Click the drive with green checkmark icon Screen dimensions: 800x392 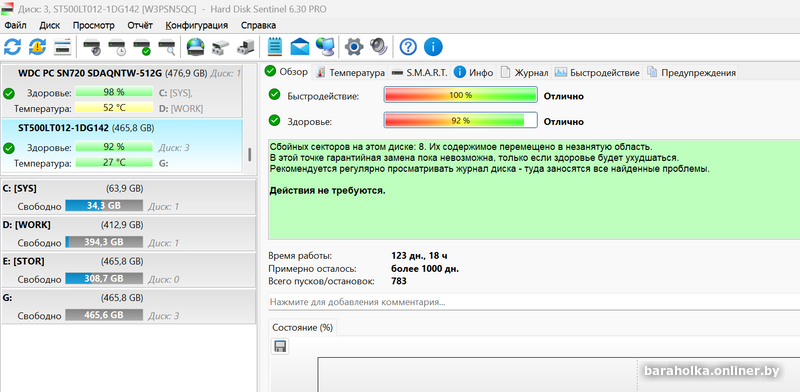click(142, 47)
